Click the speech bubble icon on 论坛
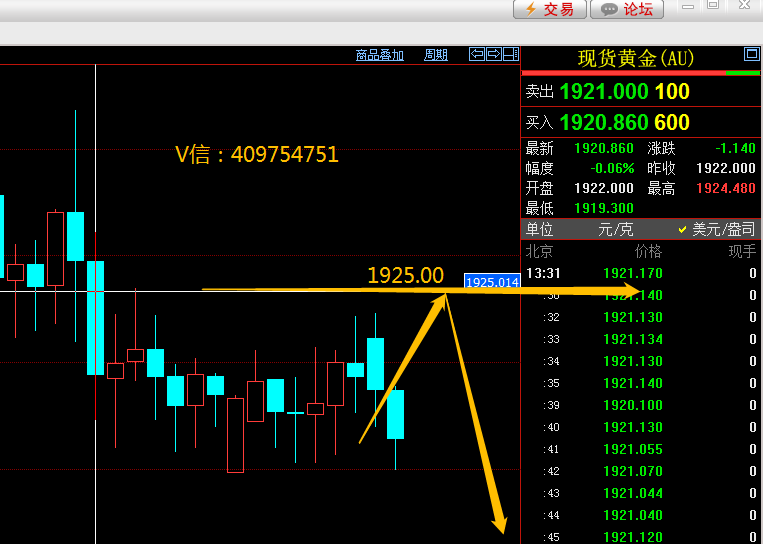The width and height of the screenshot is (763, 544). [609, 10]
